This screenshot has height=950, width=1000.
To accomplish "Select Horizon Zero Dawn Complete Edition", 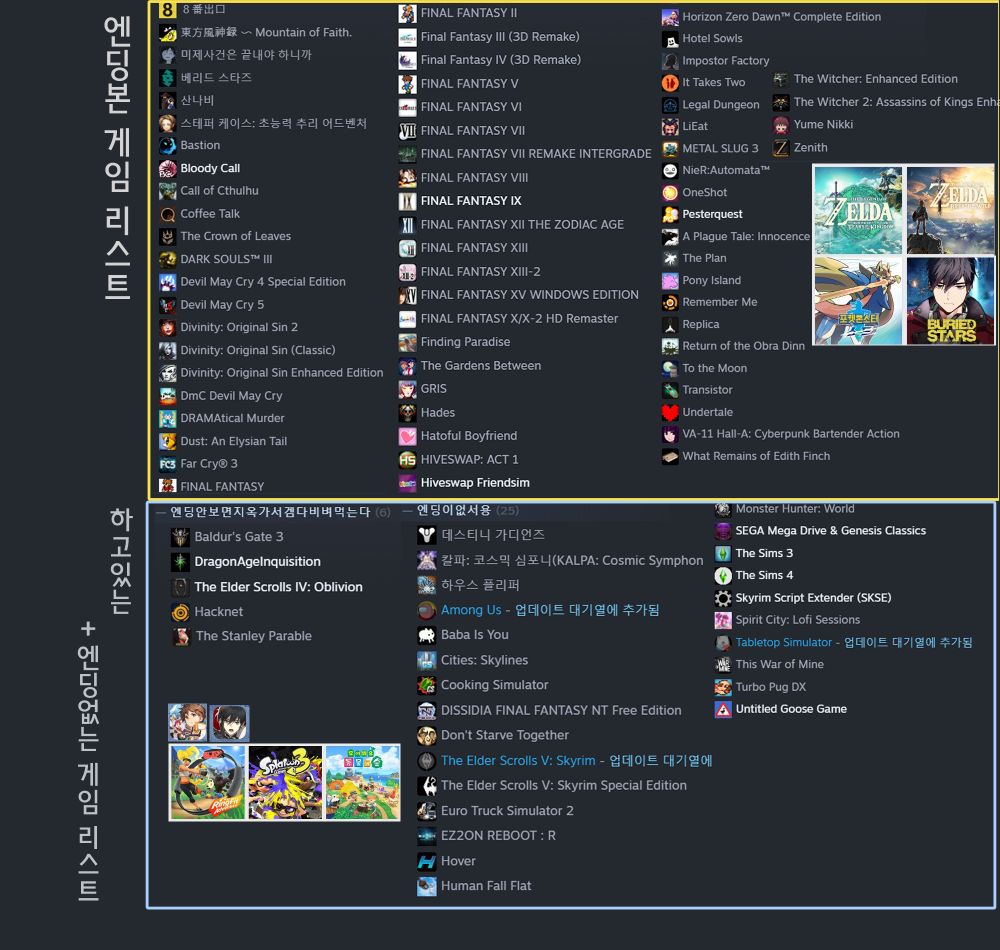I will [781, 17].
